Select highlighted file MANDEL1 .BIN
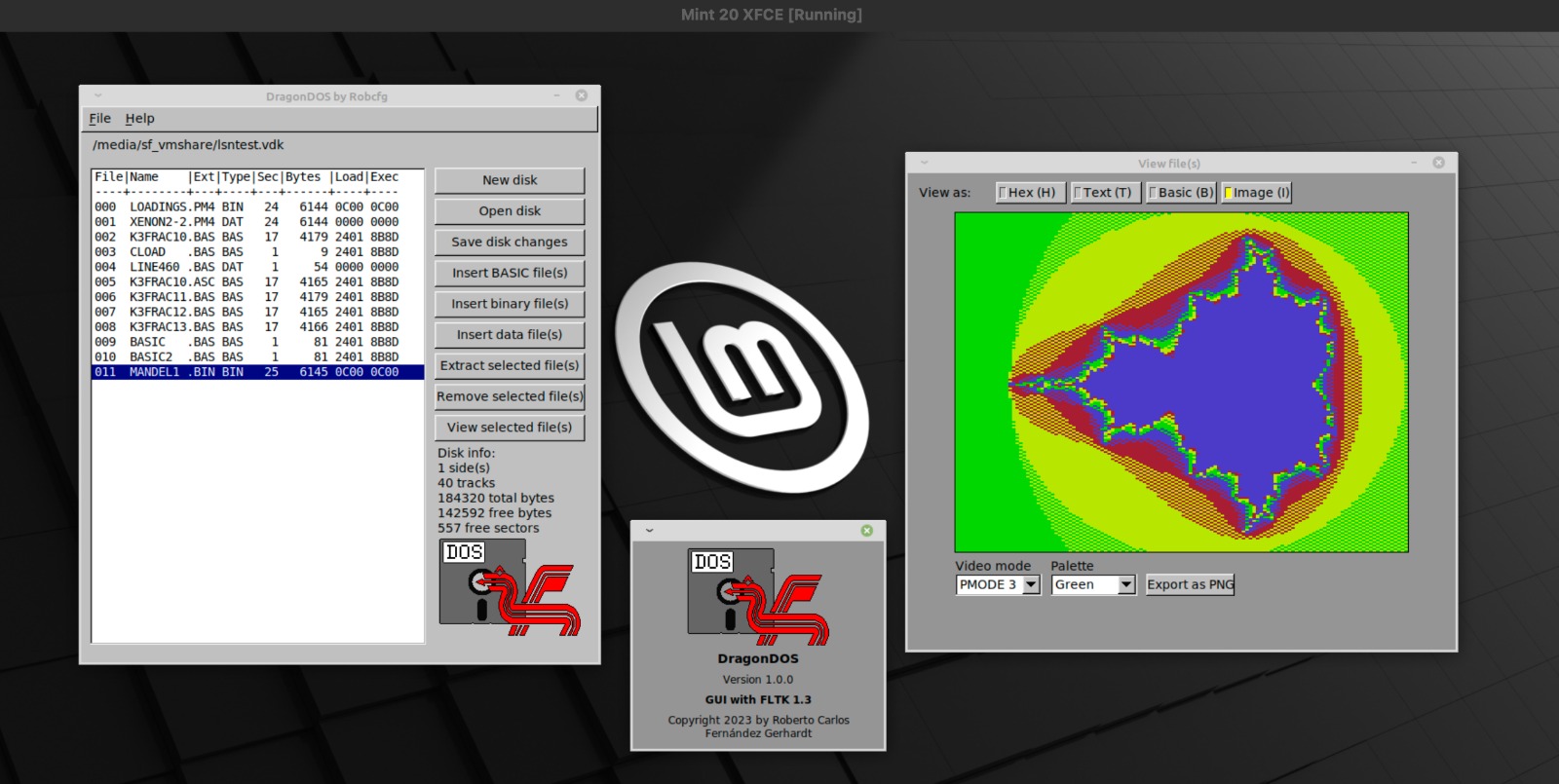 258,372
